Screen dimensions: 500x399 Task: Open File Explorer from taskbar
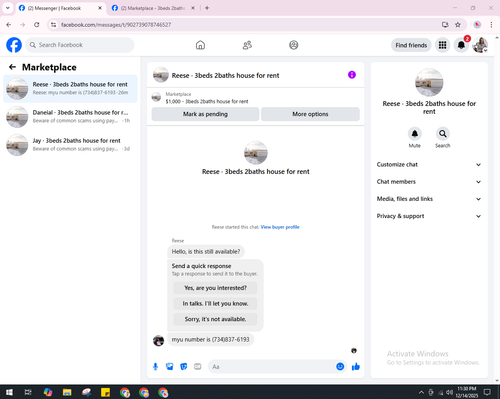[x=67, y=392]
